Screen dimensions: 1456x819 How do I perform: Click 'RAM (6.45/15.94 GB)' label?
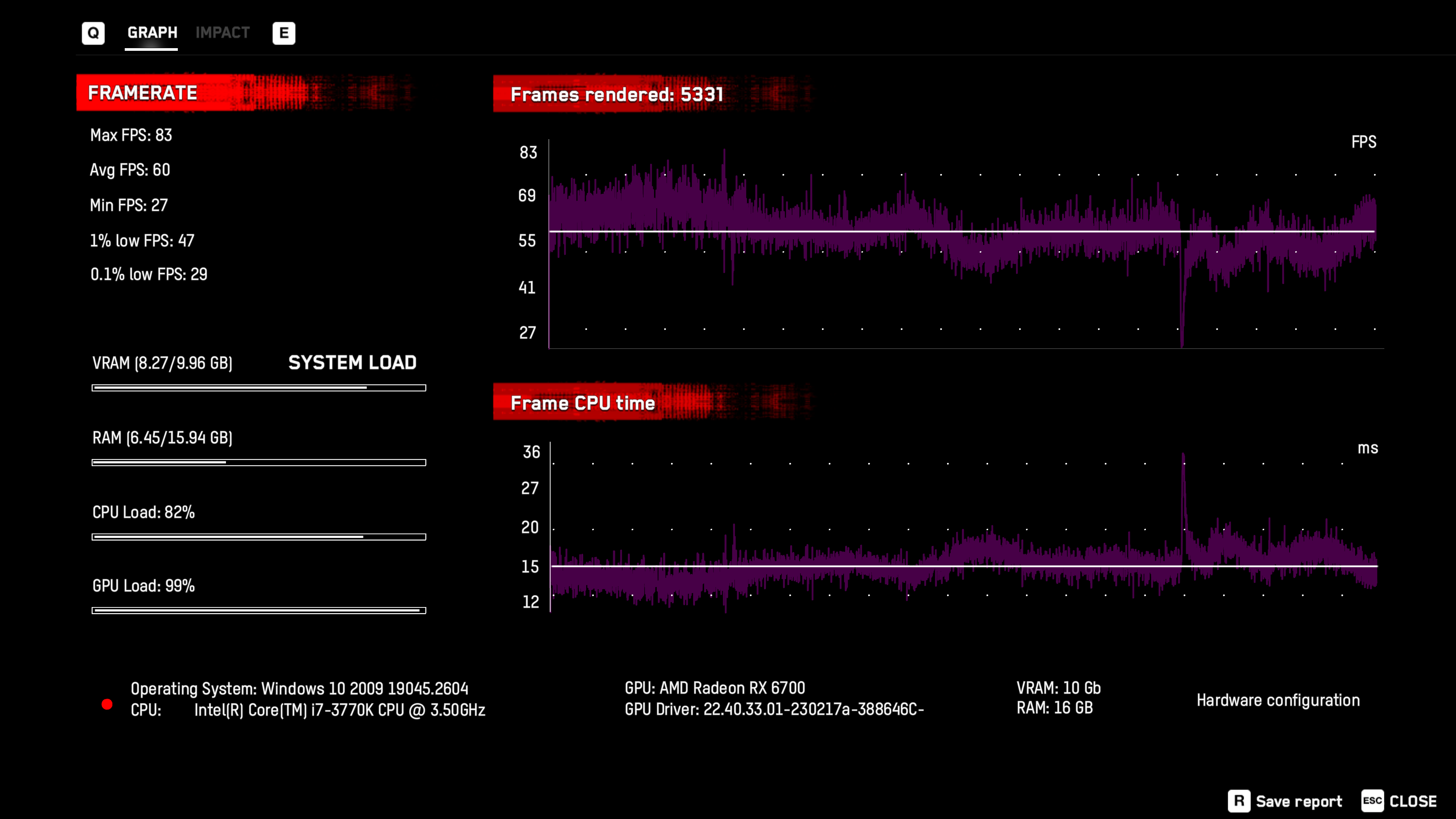click(162, 438)
